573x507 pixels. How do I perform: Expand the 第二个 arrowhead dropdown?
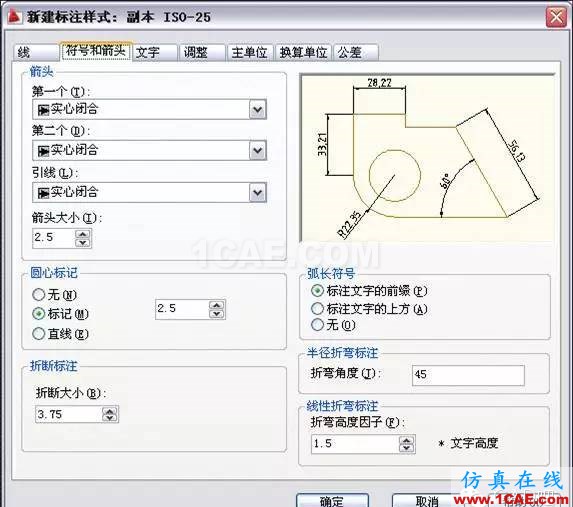[x=258, y=150]
